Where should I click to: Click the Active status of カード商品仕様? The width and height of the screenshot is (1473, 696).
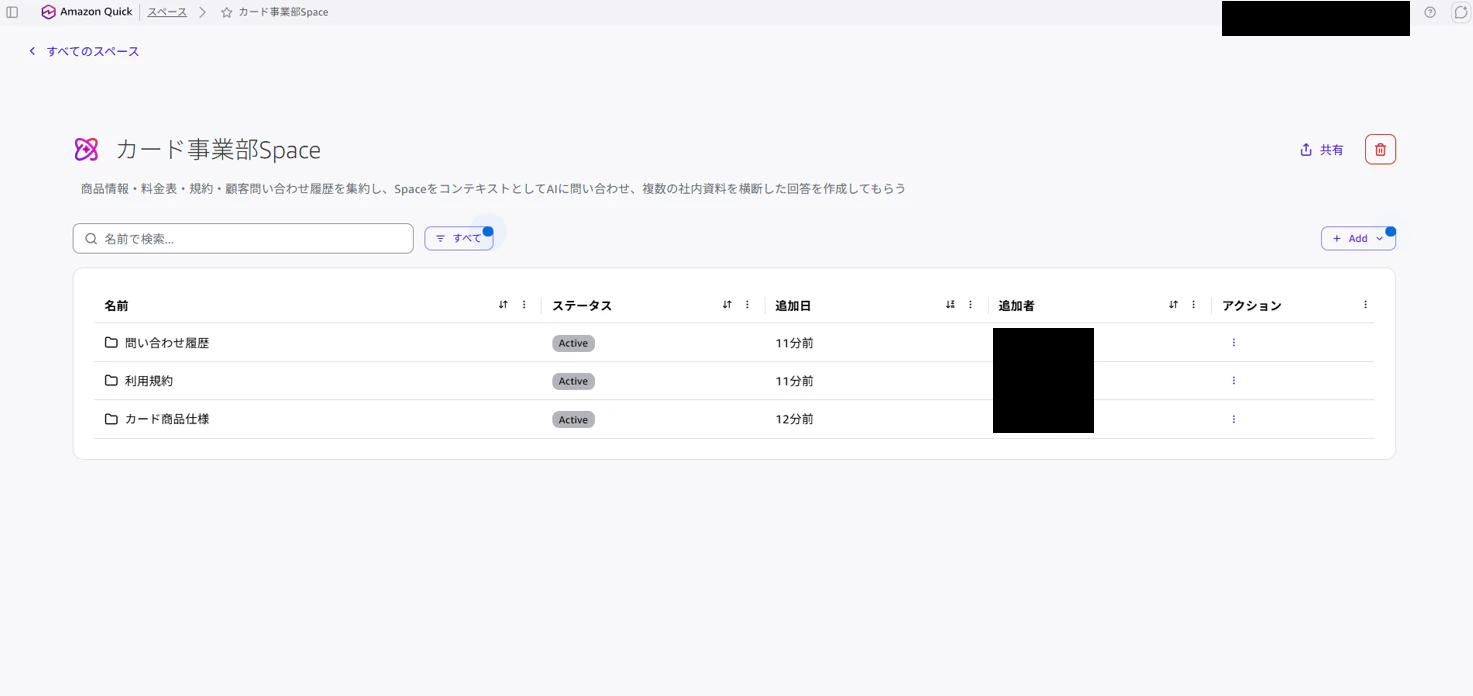(573, 420)
